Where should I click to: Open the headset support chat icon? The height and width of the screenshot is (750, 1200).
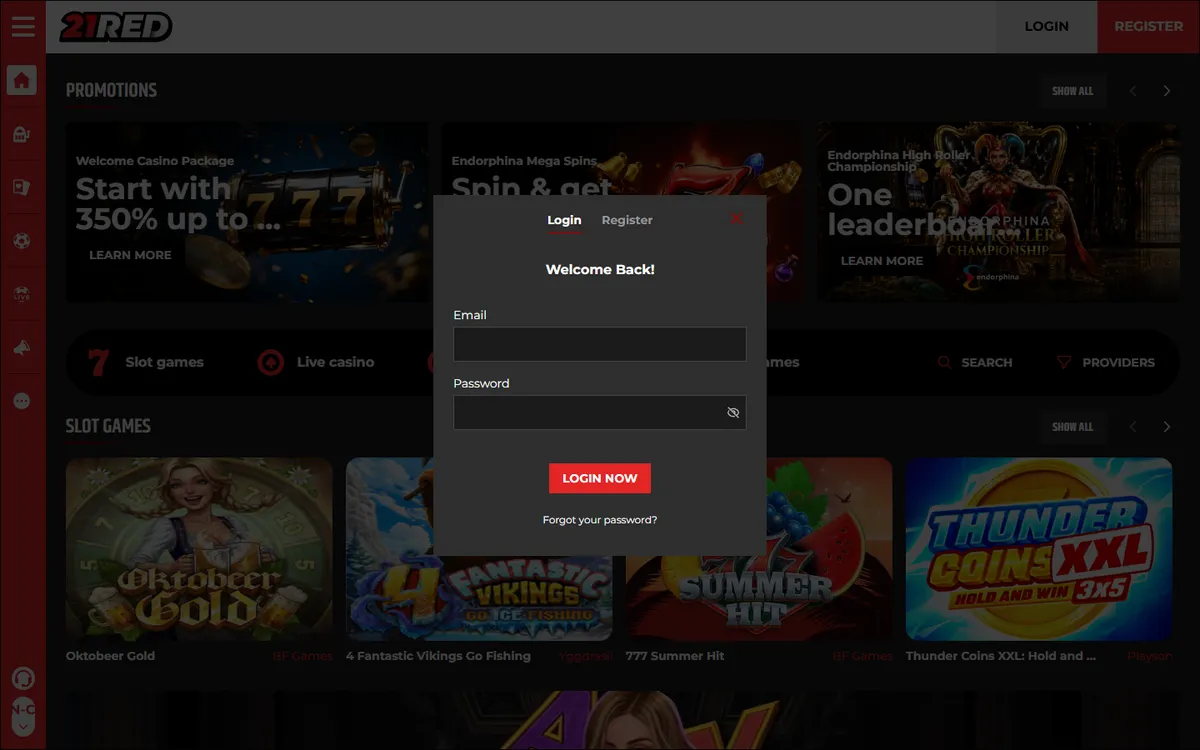click(x=22, y=678)
